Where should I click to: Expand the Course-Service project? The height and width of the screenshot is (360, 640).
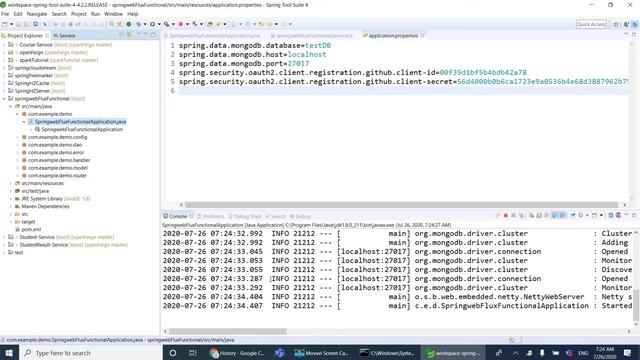click(4, 44)
